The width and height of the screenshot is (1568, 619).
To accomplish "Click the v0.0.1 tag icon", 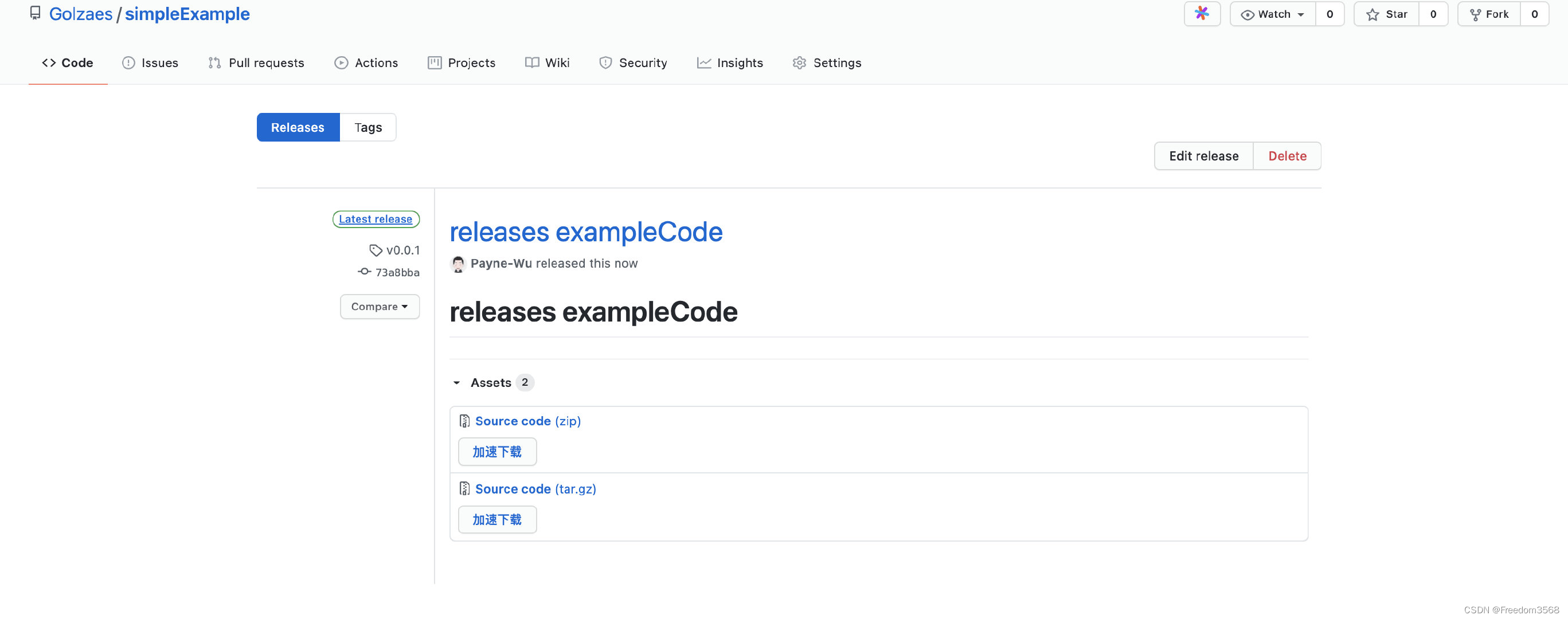I will pos(376,250).
